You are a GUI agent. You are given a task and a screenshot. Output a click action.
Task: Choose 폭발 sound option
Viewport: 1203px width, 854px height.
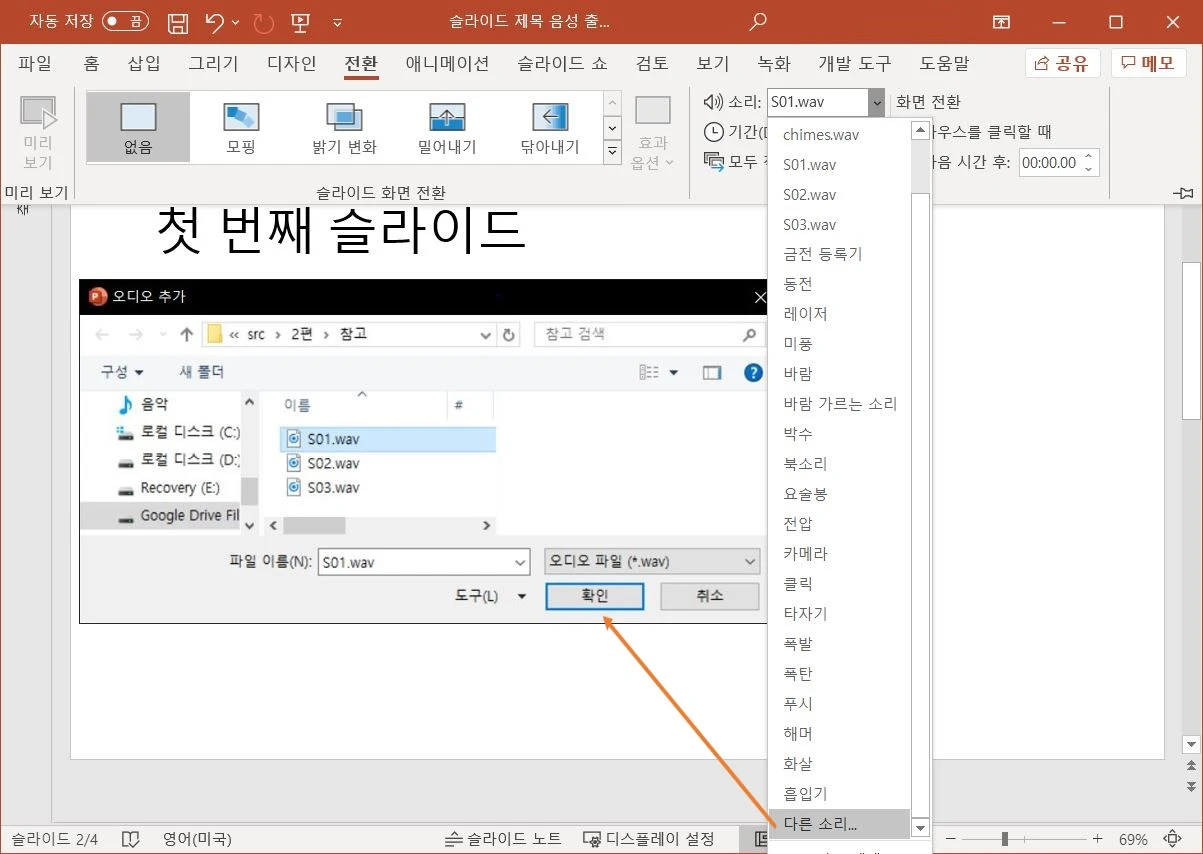click(840, 644)
